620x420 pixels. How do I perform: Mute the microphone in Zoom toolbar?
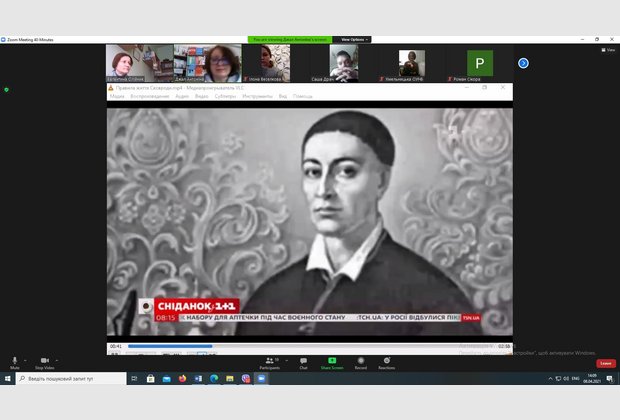click(x=15, y=362)
